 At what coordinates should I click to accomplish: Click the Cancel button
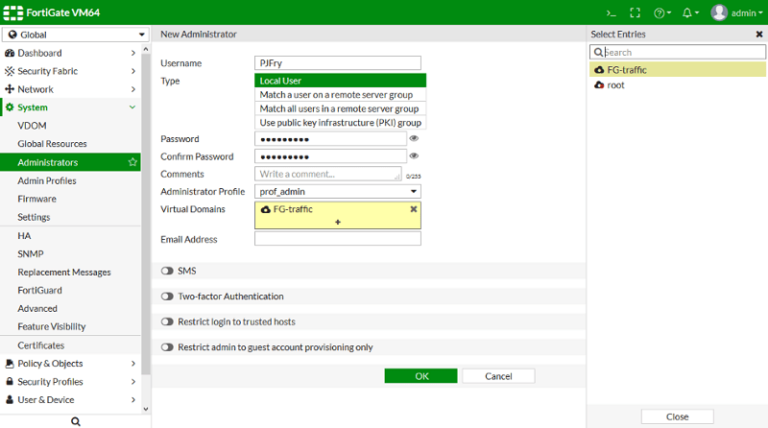click(499, 376)
